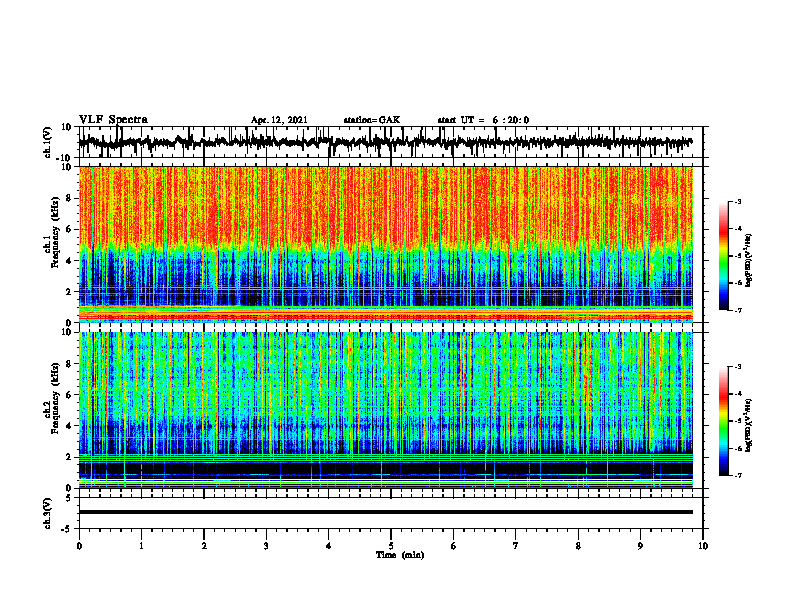Click the "ch.1(V)" waveform axis label
The width and height of the screenshot is (792, 612).
point(48,142)
